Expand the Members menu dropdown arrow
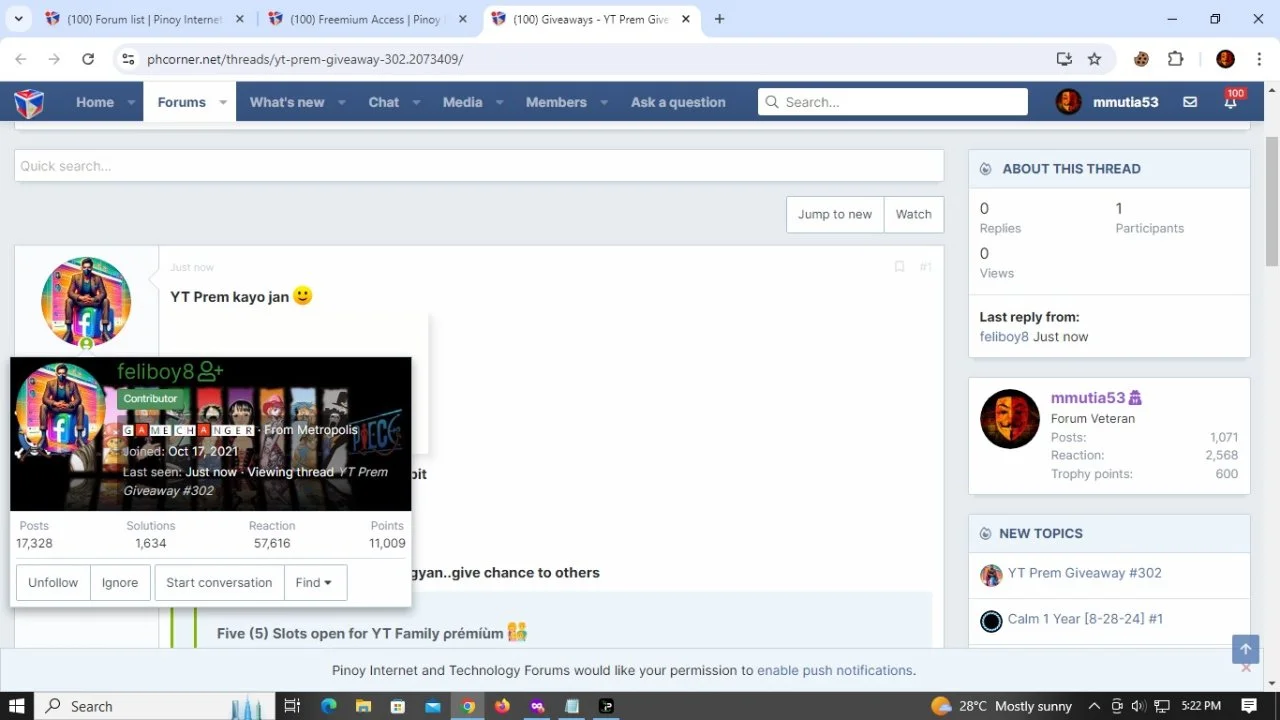The width and height of the screenshot is (1280, 720). click(x=604, y=102)
